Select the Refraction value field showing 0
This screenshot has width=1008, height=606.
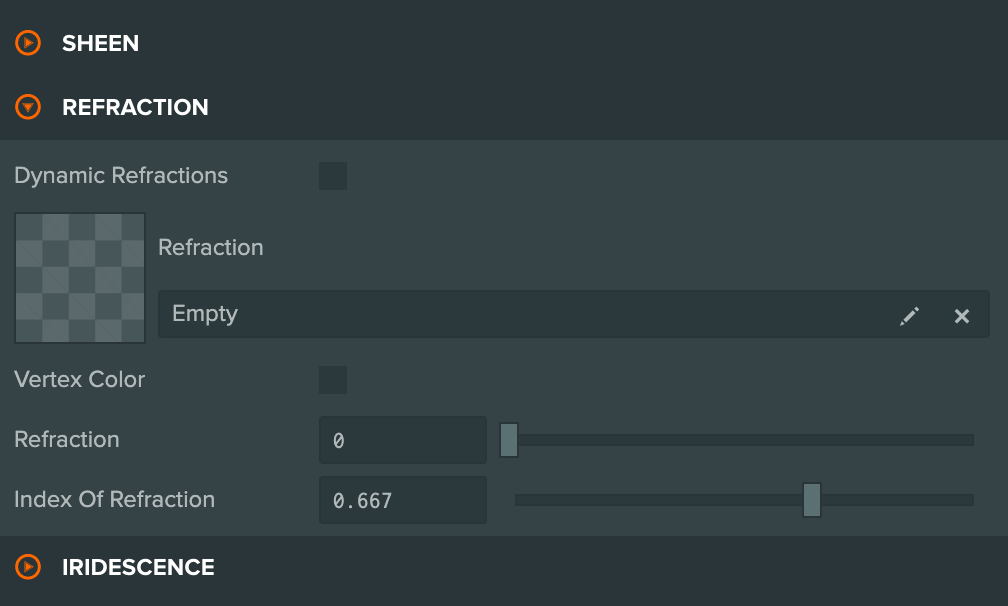[402, 439]
